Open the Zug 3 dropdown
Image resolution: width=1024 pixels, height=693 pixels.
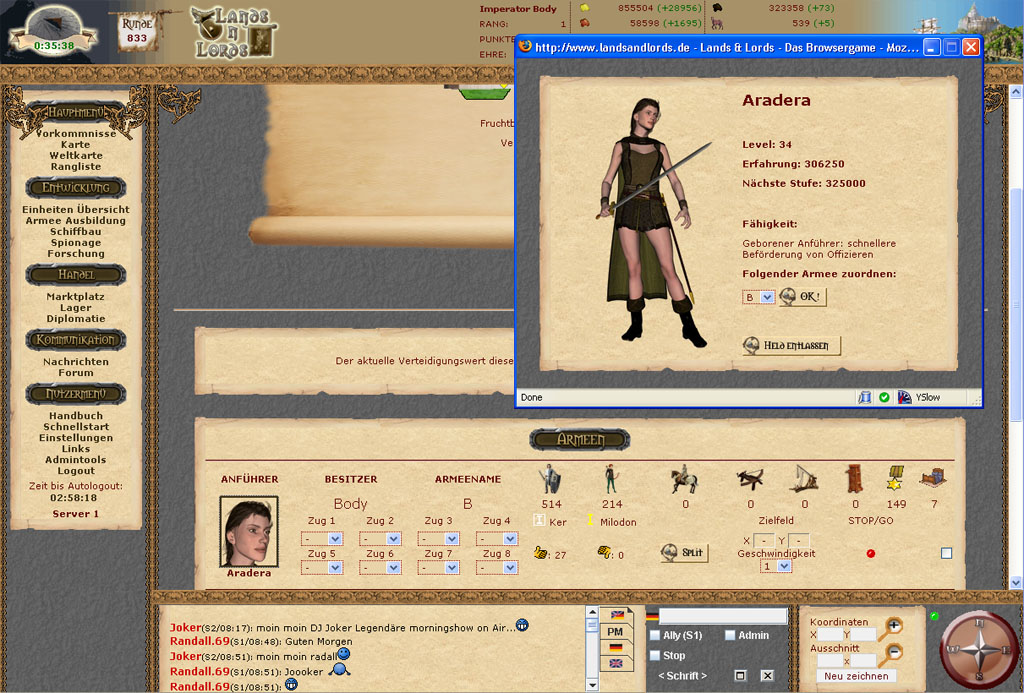click(438, 539)
